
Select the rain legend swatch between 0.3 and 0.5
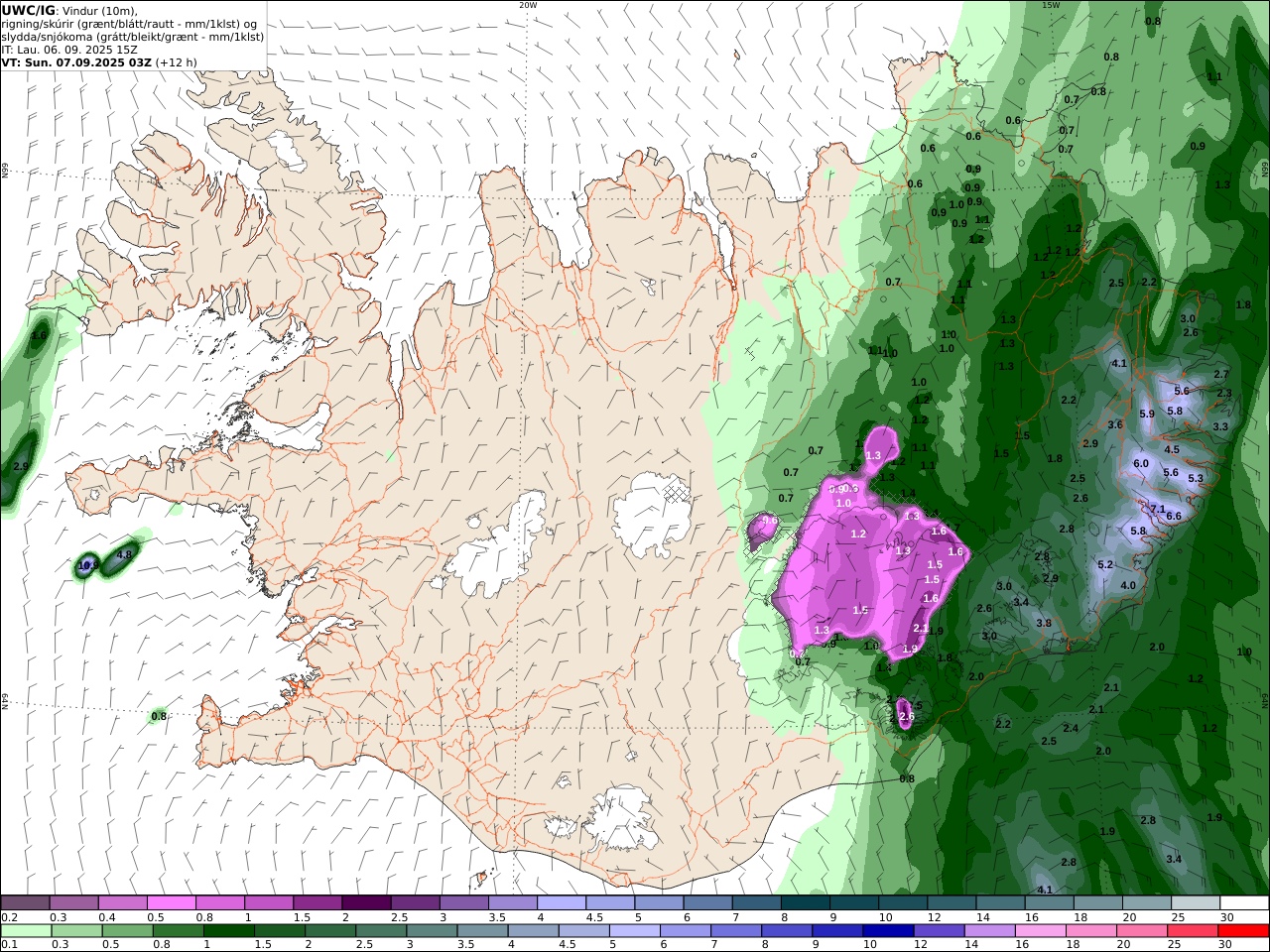point(76,931)
